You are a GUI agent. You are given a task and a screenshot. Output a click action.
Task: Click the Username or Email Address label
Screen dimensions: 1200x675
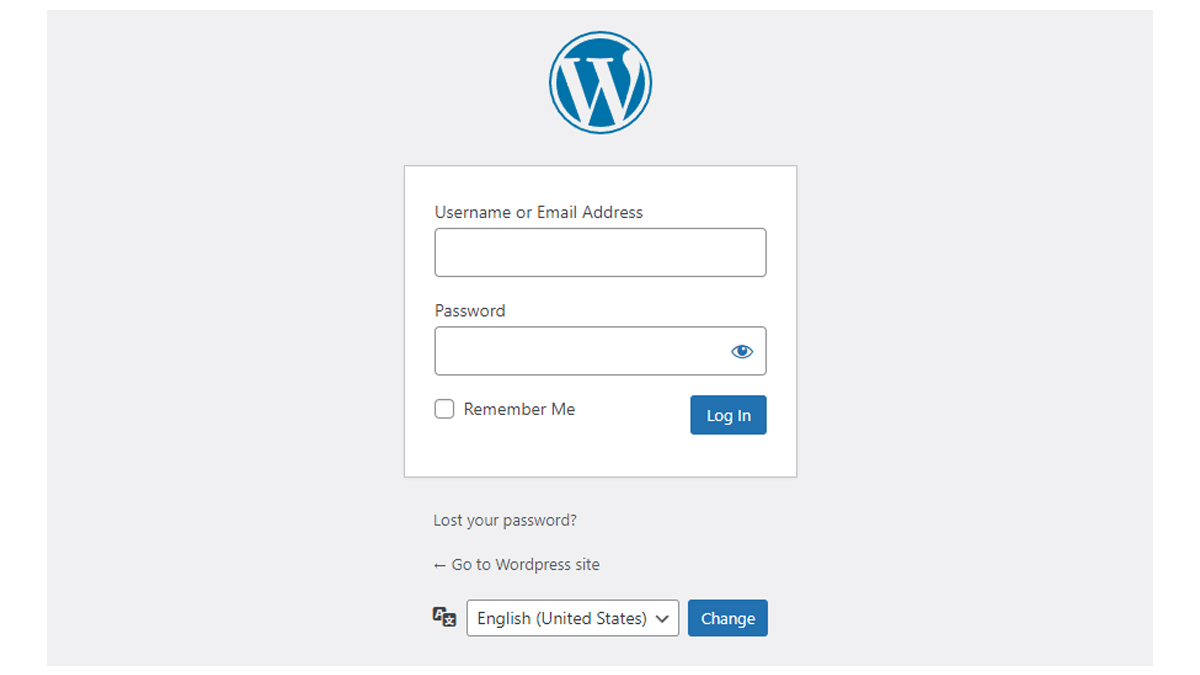pos(539,212)
